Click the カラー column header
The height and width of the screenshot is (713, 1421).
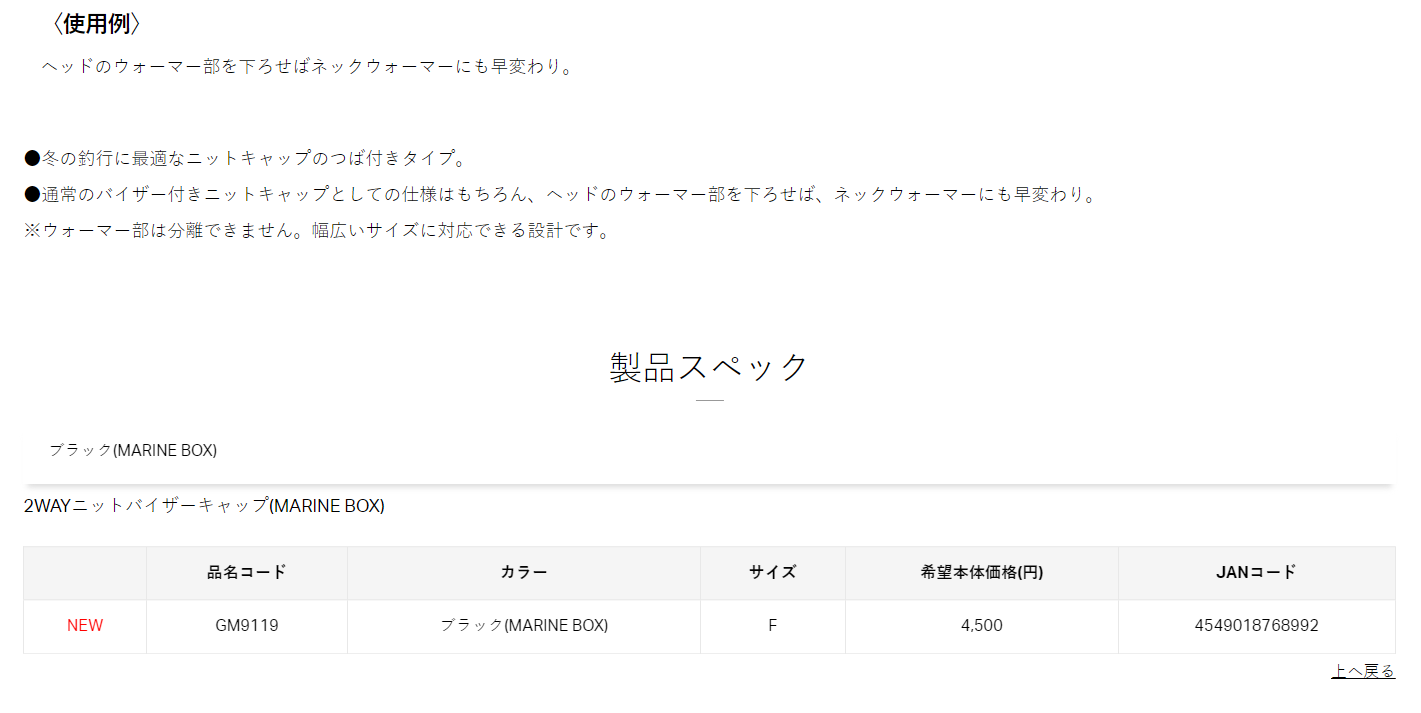(523, 572)
